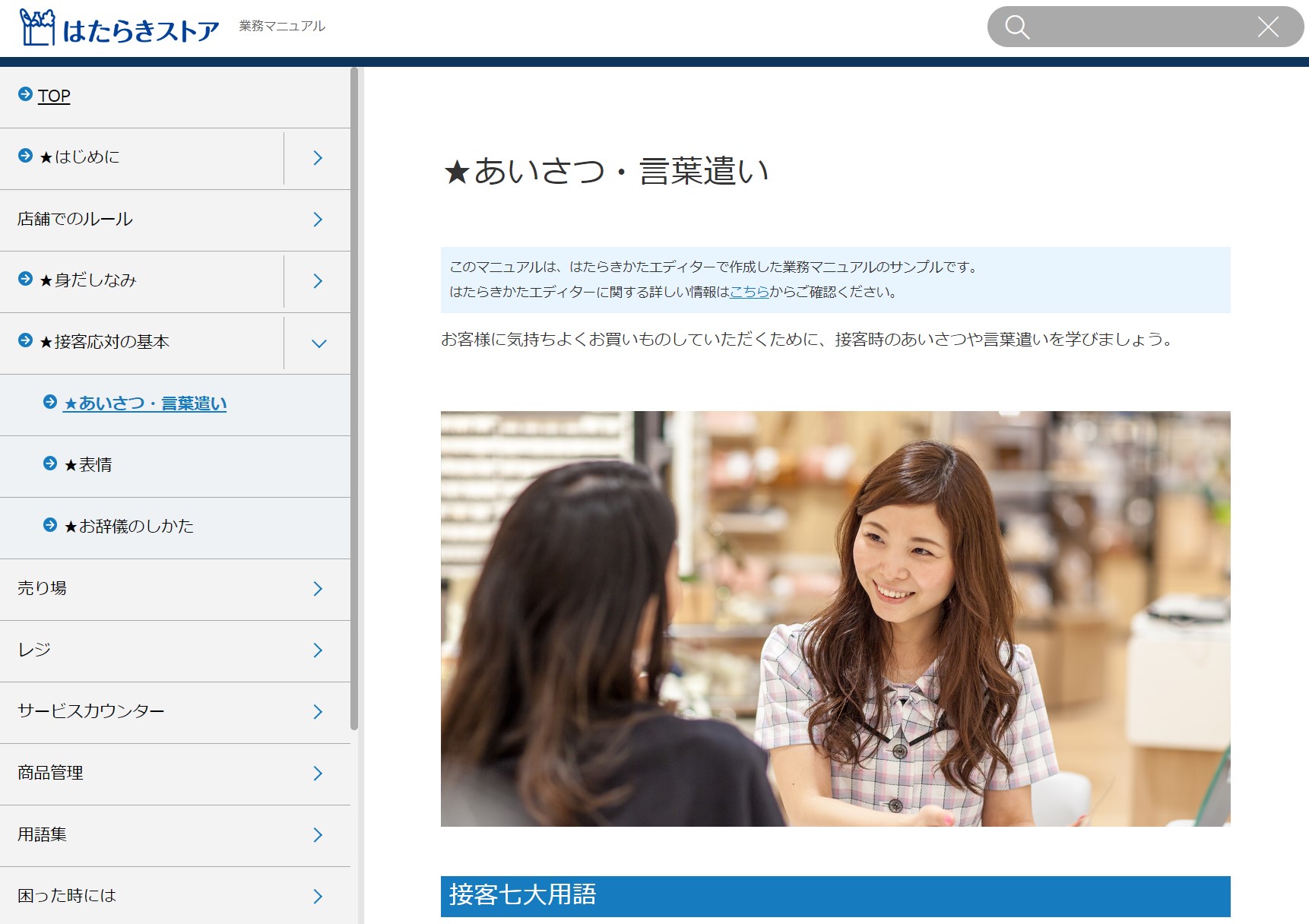This screenshot has height=924, width=1309.
Task: Collapse the ★接客応対の基本 section chevron
Action: 319,343
